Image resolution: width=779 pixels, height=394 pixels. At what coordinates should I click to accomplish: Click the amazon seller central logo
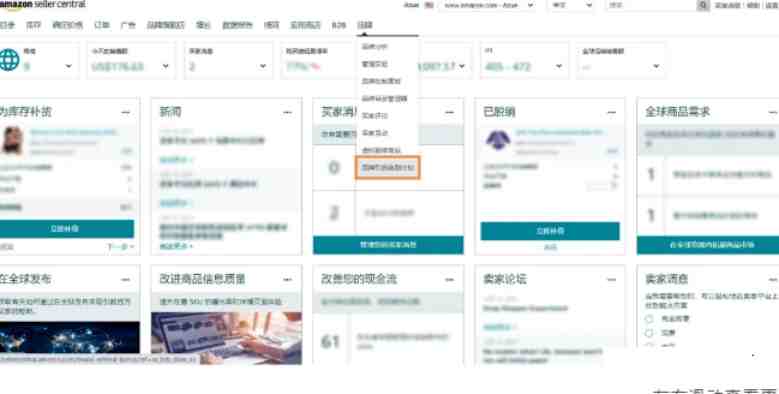pos(43,4)
